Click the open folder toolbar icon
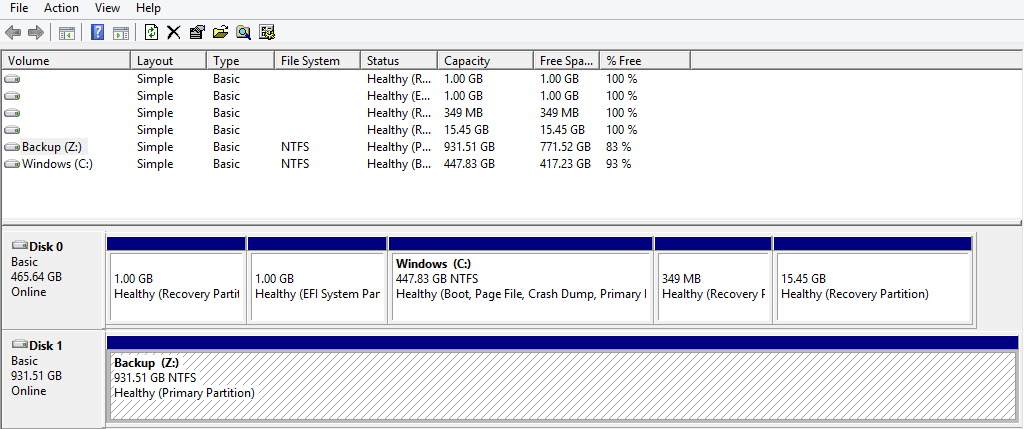The image size is (1024, 429). tap(220, 32)
